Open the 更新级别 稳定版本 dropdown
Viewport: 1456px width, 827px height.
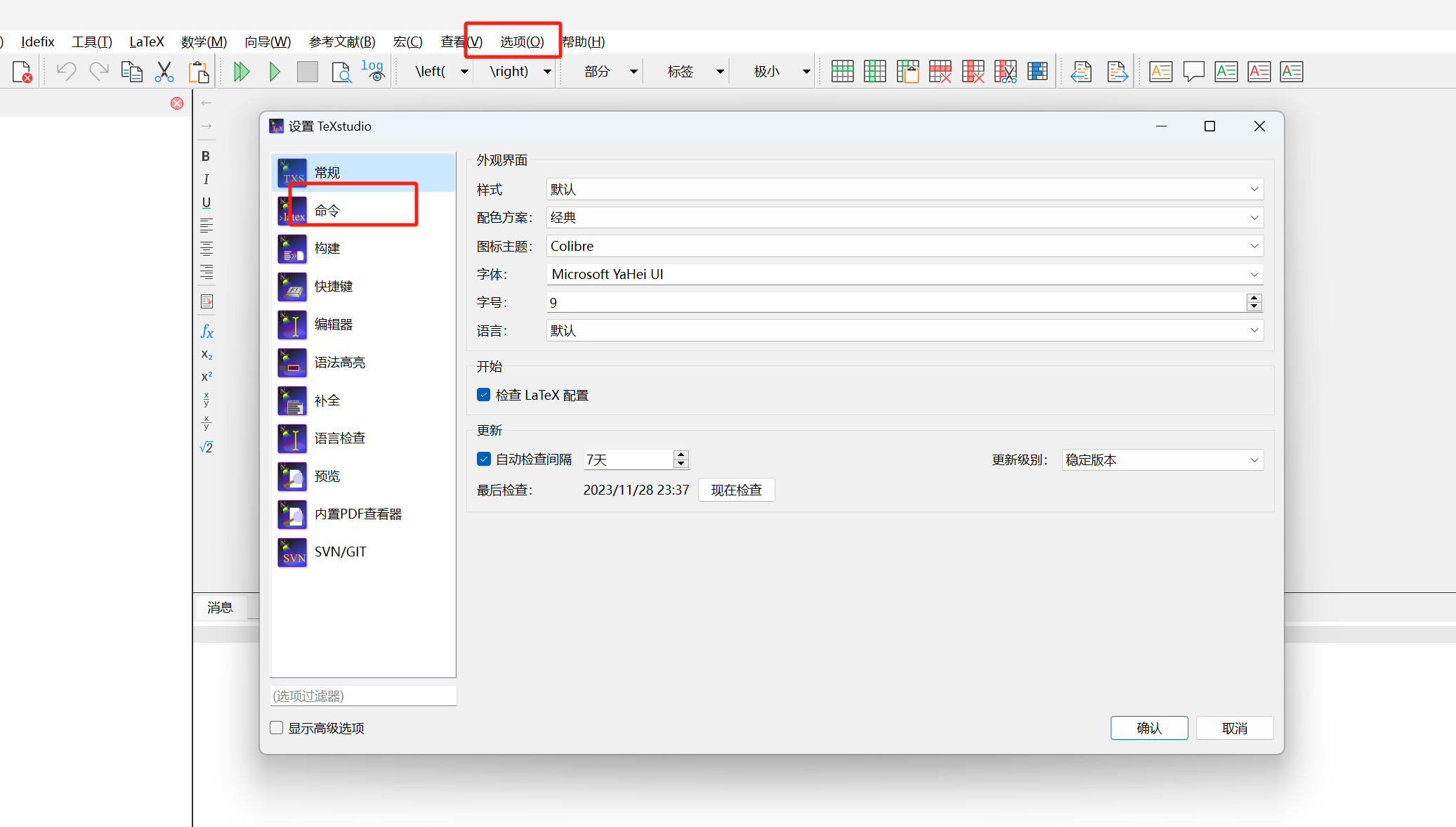1162,460
